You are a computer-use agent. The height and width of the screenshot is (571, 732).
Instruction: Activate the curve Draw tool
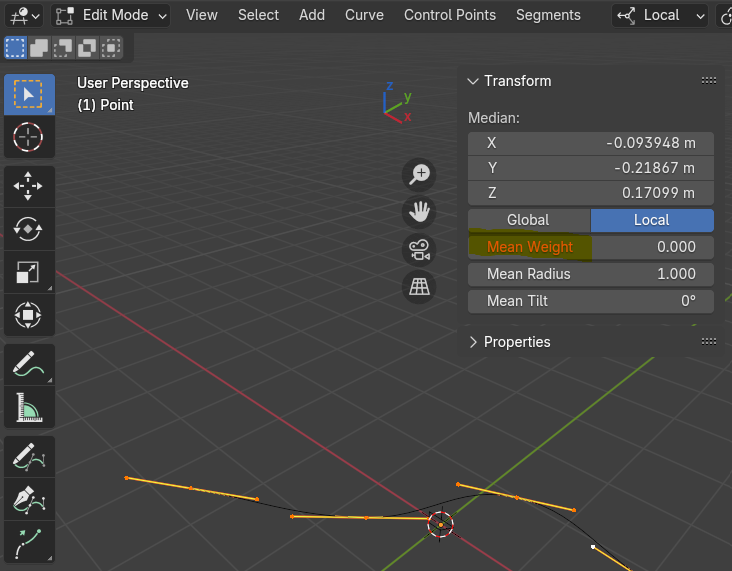pos(29,457)
